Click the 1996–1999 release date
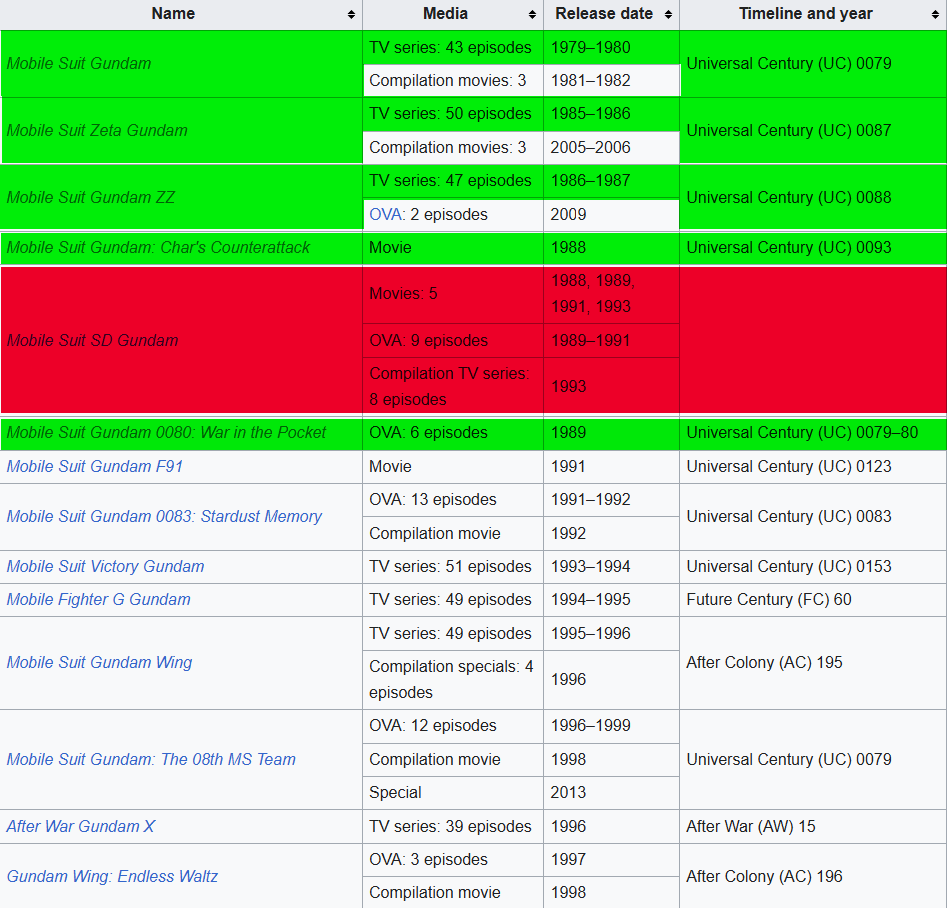947x908 pixels. 612,726
